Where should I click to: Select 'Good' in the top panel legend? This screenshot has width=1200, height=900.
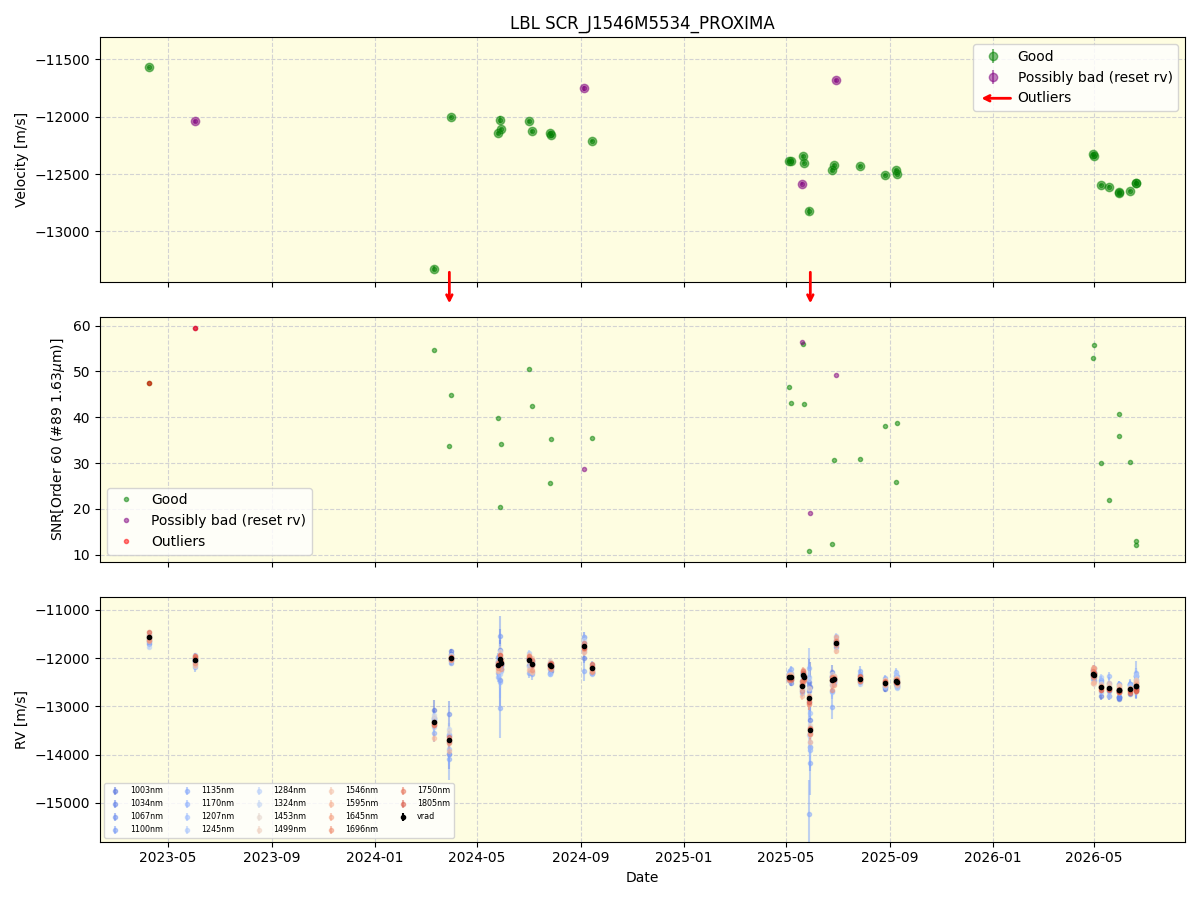coord(1035,57)
